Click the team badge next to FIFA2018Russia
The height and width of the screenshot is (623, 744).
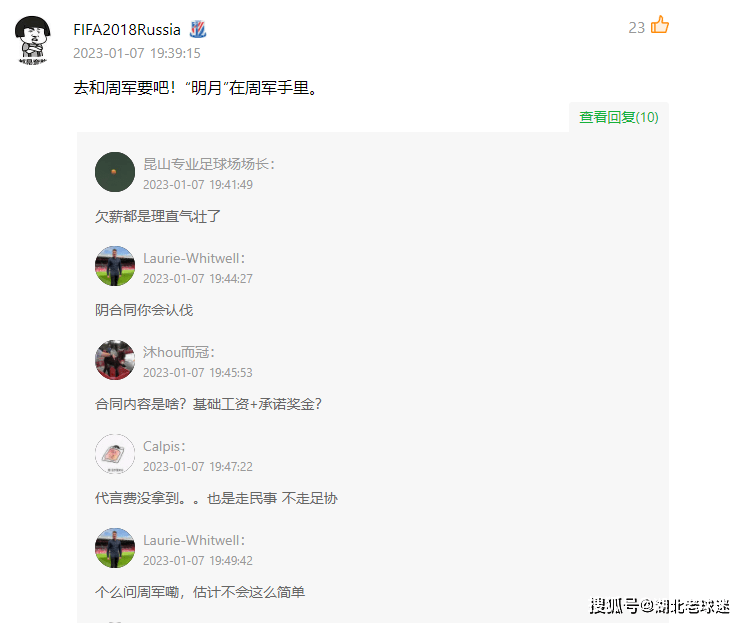click(x=198, y=29)
